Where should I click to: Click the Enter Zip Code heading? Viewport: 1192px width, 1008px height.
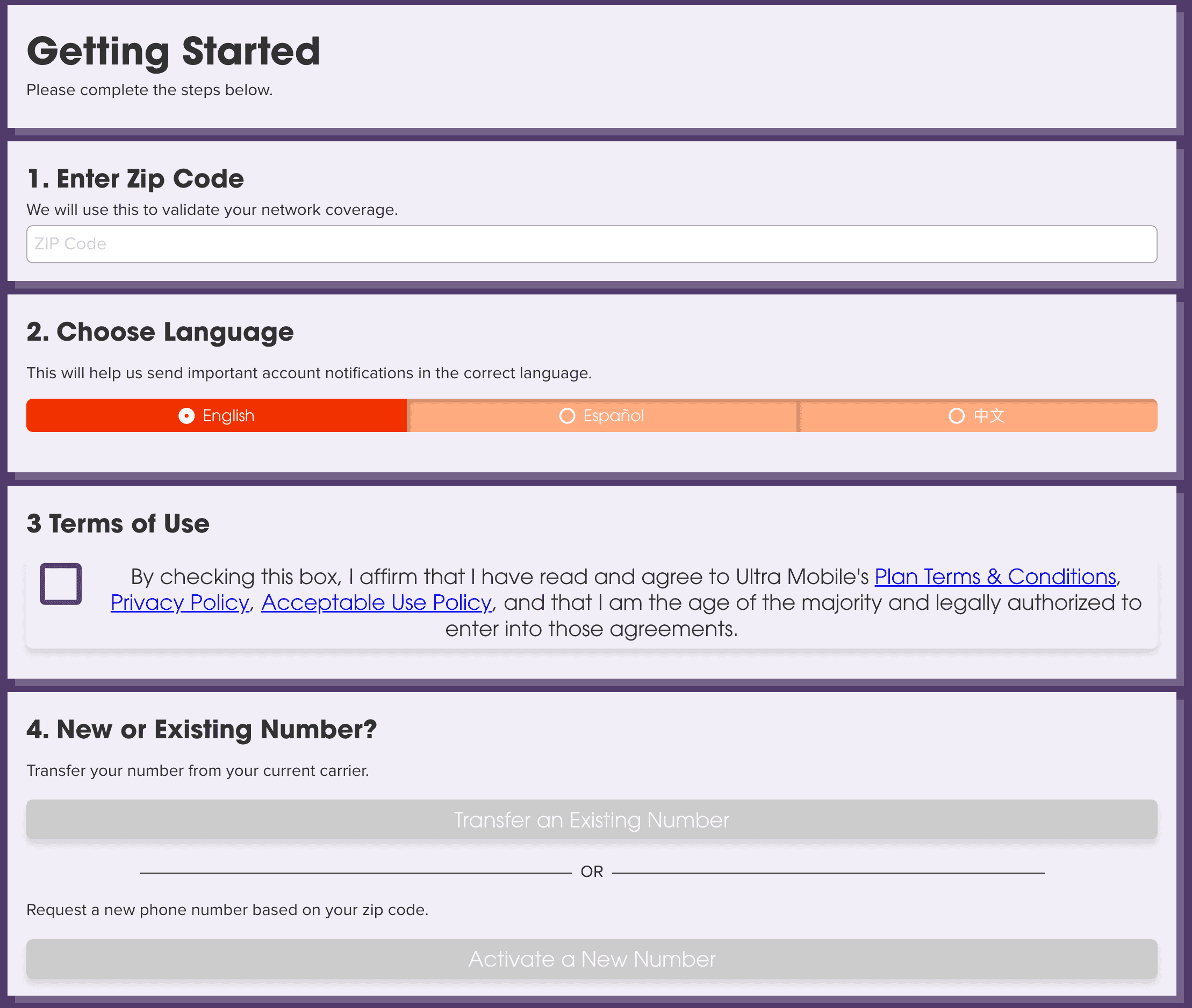point(135,179)
